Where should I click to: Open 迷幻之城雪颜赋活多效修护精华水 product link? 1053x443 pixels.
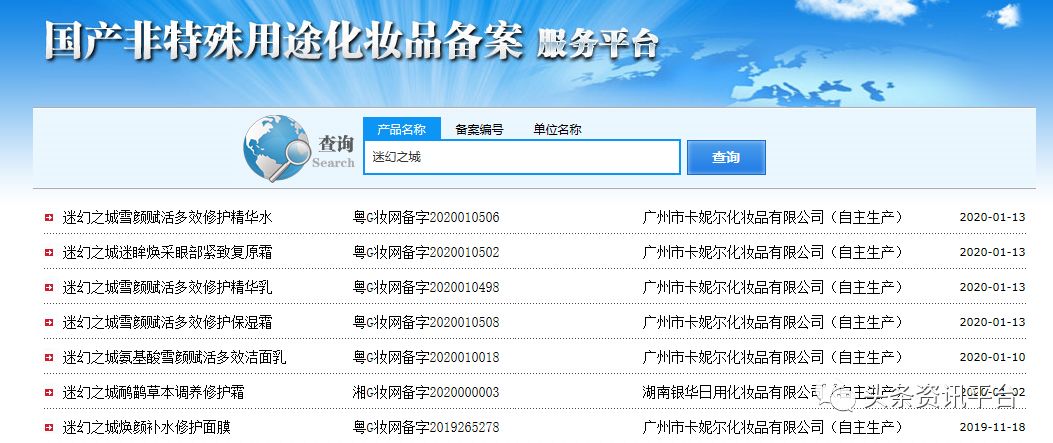(167, 217)
